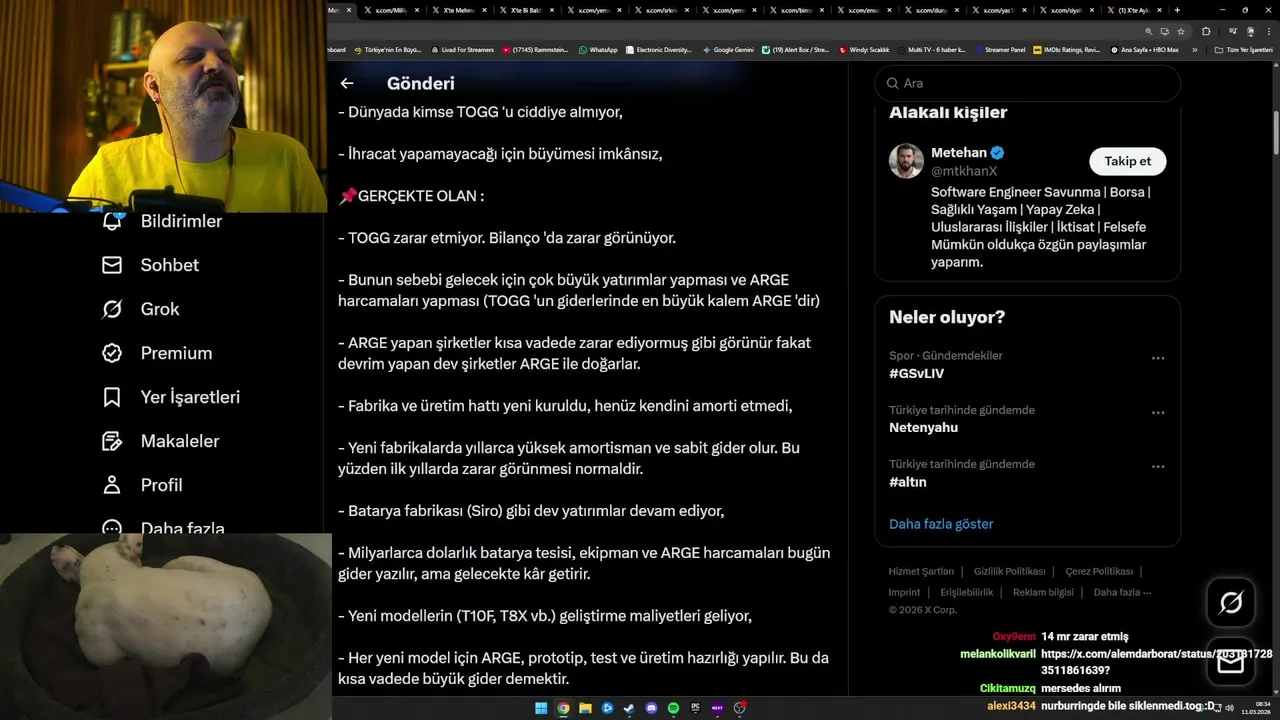Image resolution: width=1280 pixels, height=720 pixels.
Task: Open the #GSvLIV trending topic
Action: pos(916,373)
